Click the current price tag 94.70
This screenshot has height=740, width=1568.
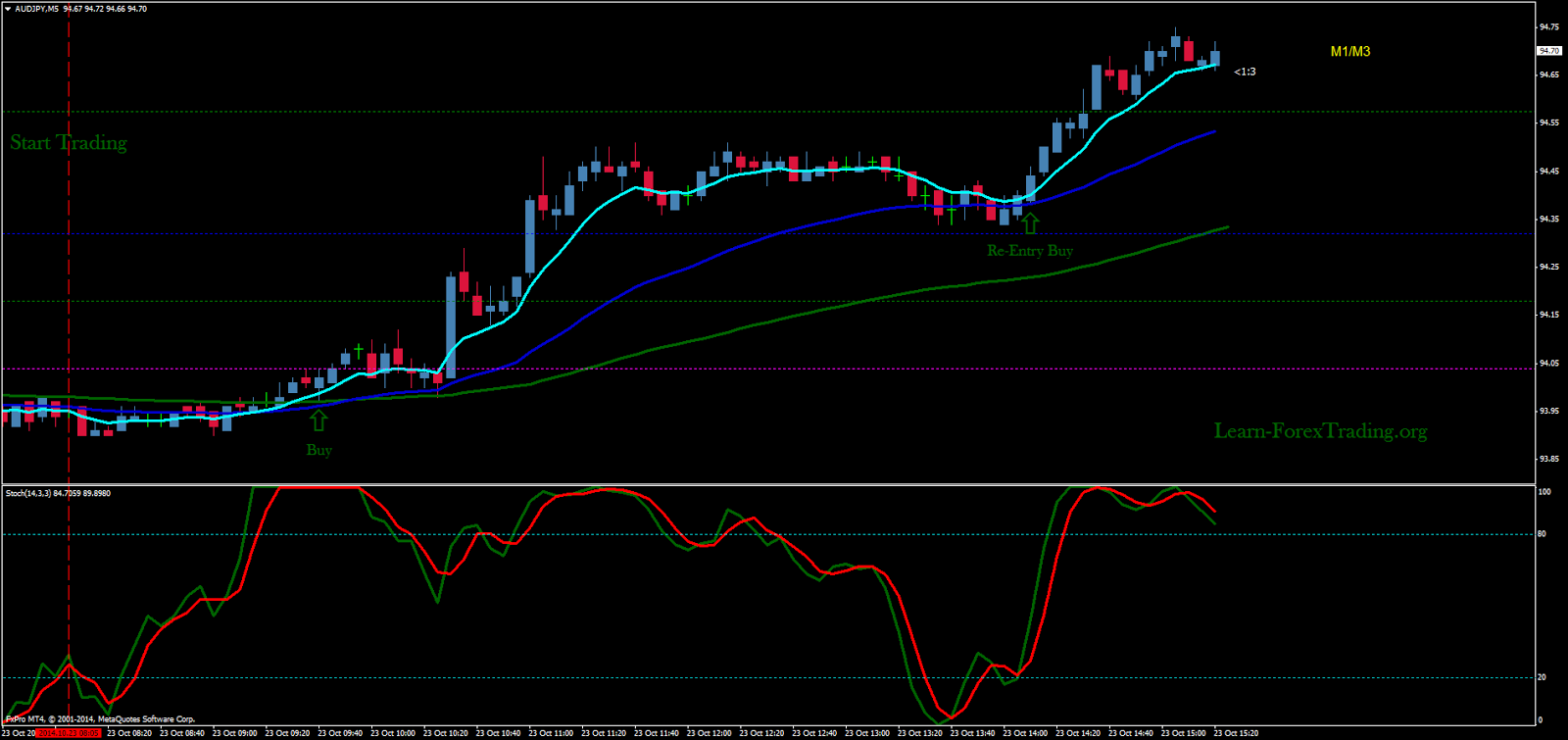click(x=1549, y=51)
